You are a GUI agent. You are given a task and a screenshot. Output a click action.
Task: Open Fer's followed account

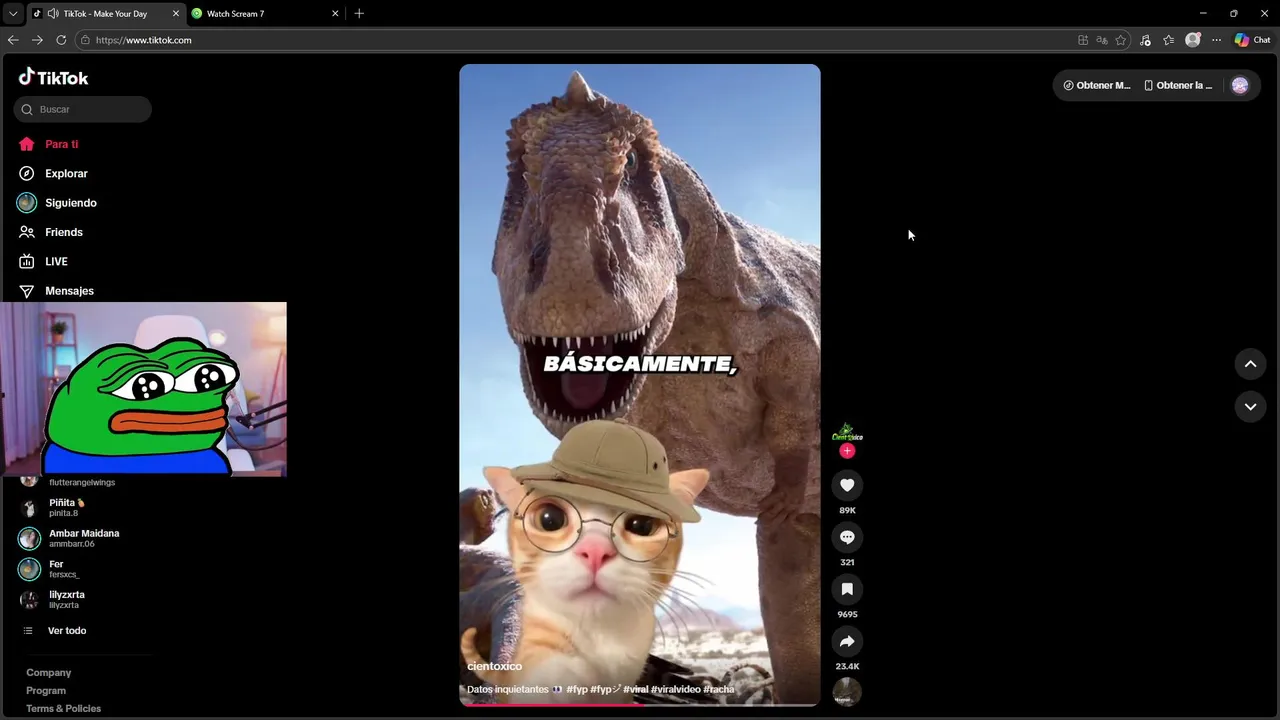50,569
